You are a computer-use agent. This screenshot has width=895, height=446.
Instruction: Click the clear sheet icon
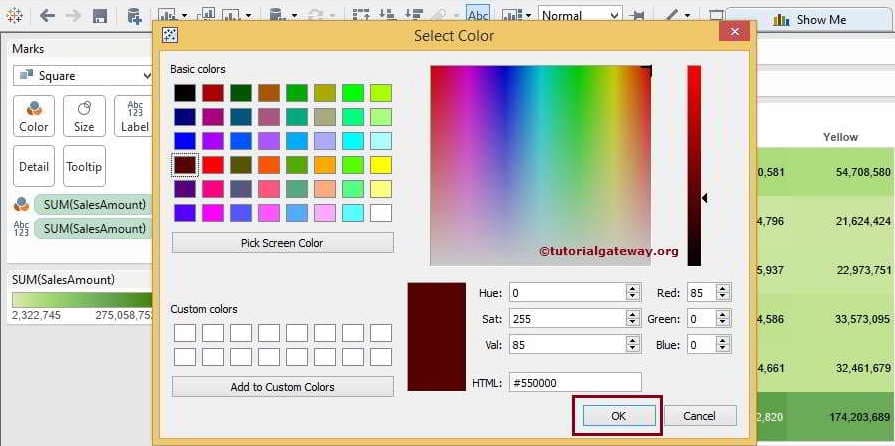pyautogui.click(x=233, y=15)
